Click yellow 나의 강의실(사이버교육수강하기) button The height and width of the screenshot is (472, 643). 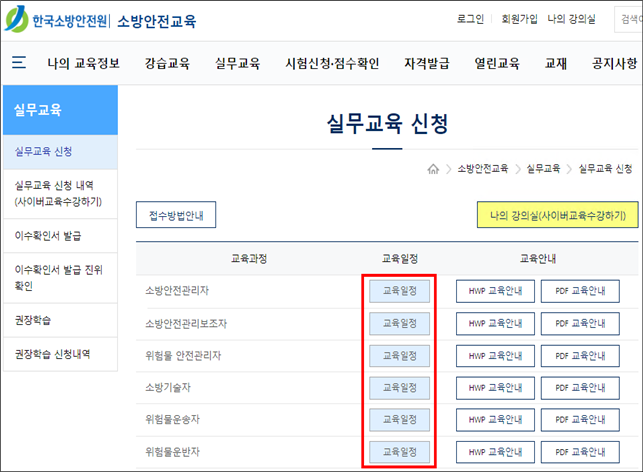558,215
